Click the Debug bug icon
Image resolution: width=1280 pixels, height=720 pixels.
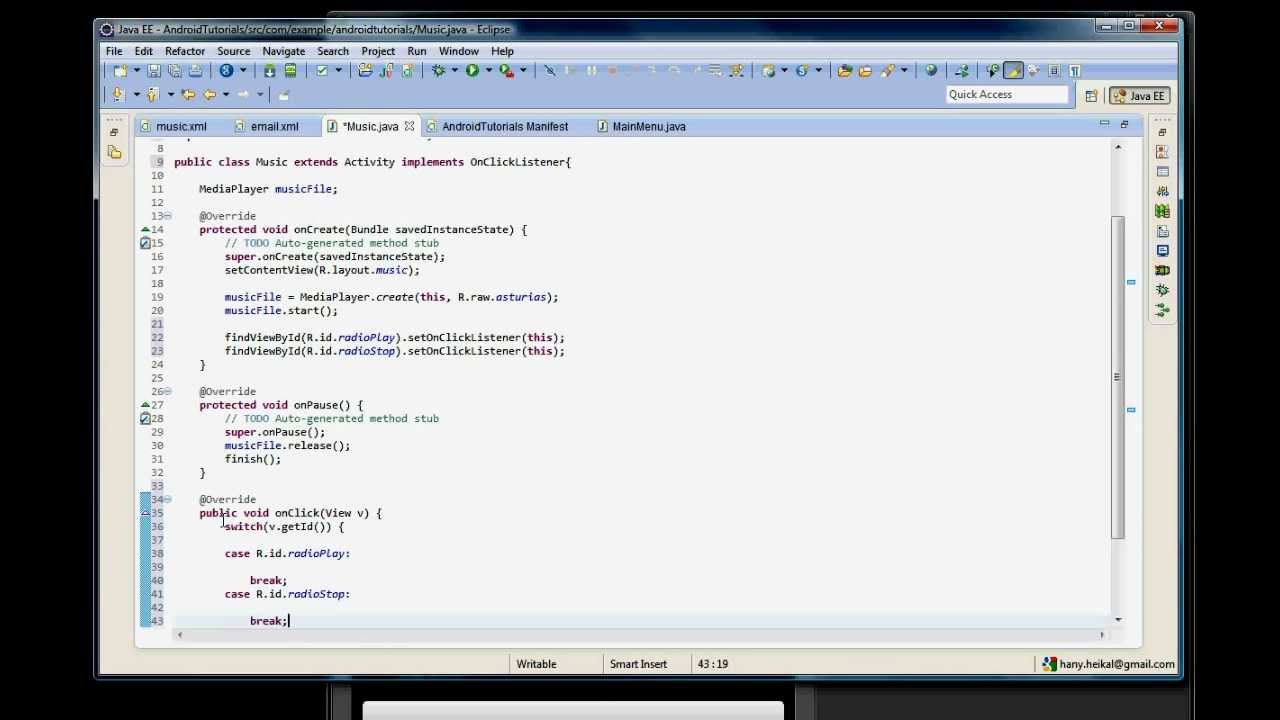click(437, 71)
